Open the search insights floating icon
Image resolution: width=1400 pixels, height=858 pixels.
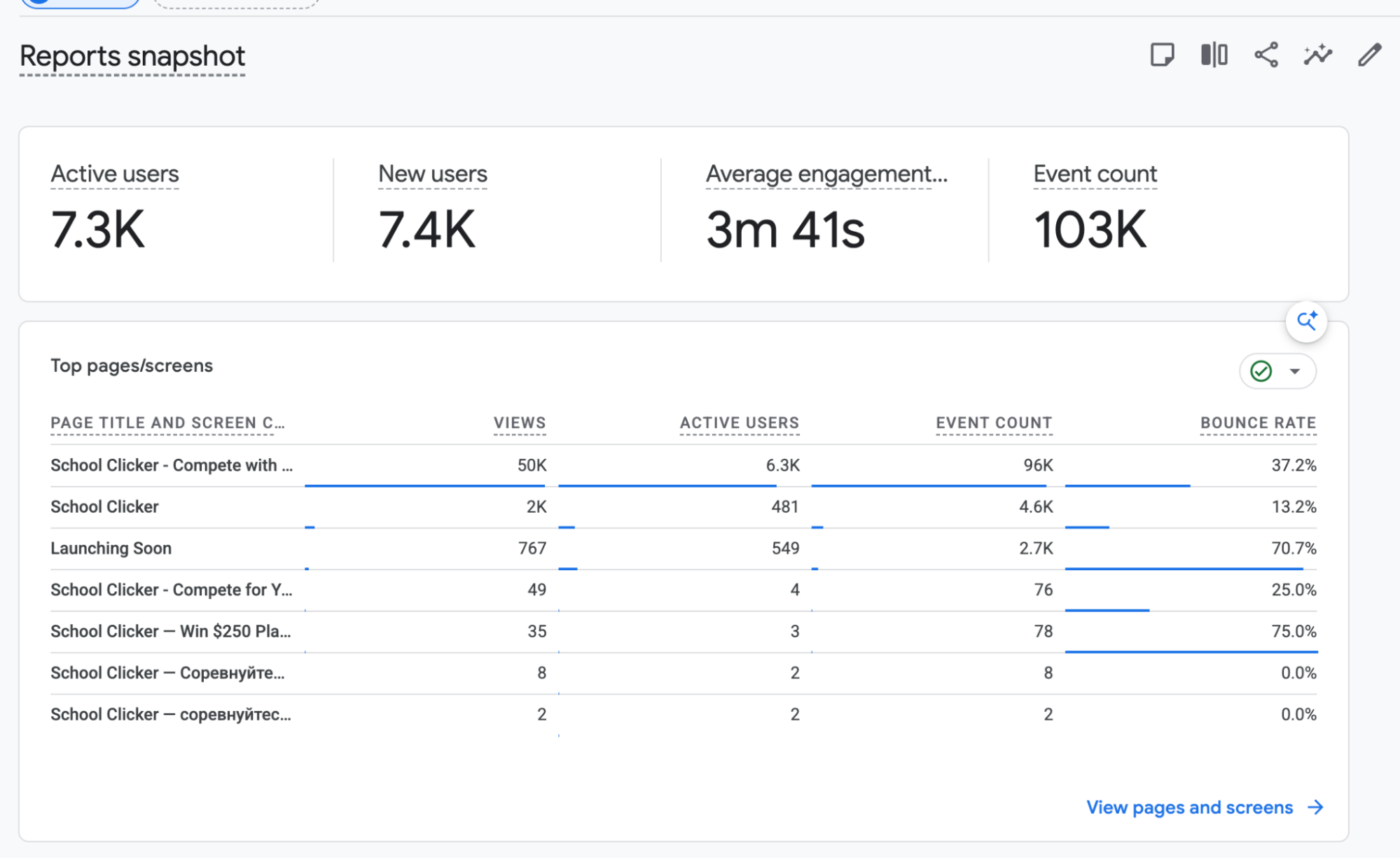point(1306,321)
